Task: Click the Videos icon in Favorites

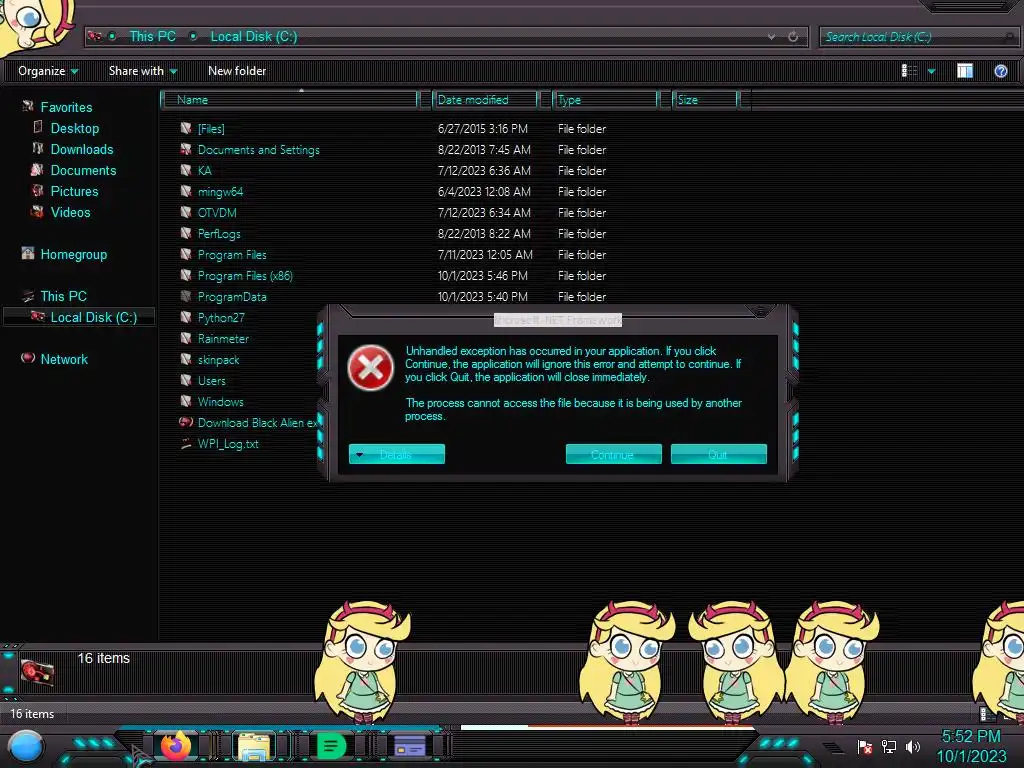Action: coord(38,212)
